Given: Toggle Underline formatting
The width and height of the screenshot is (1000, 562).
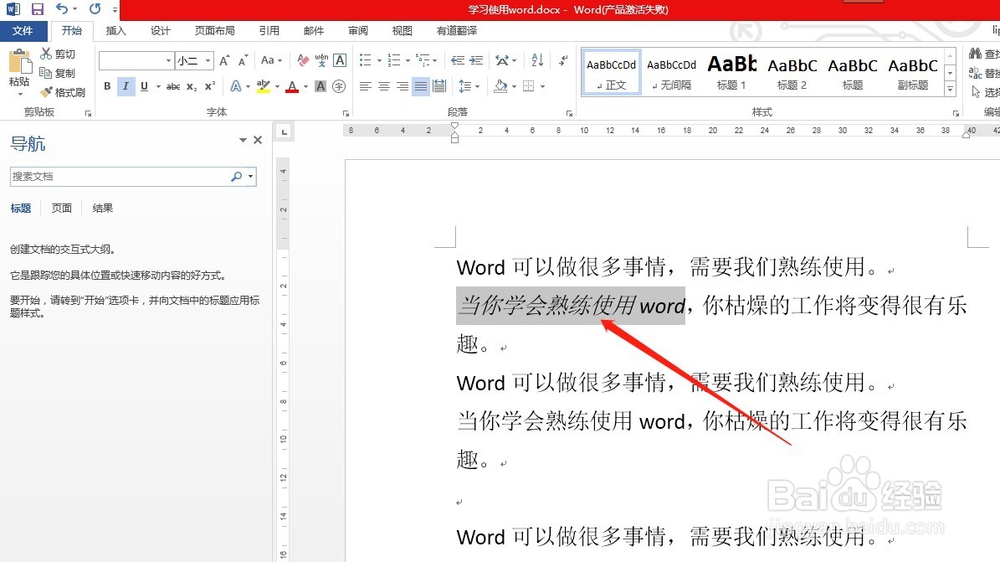Looking at the screenshot, I should (x=144, y=86).
